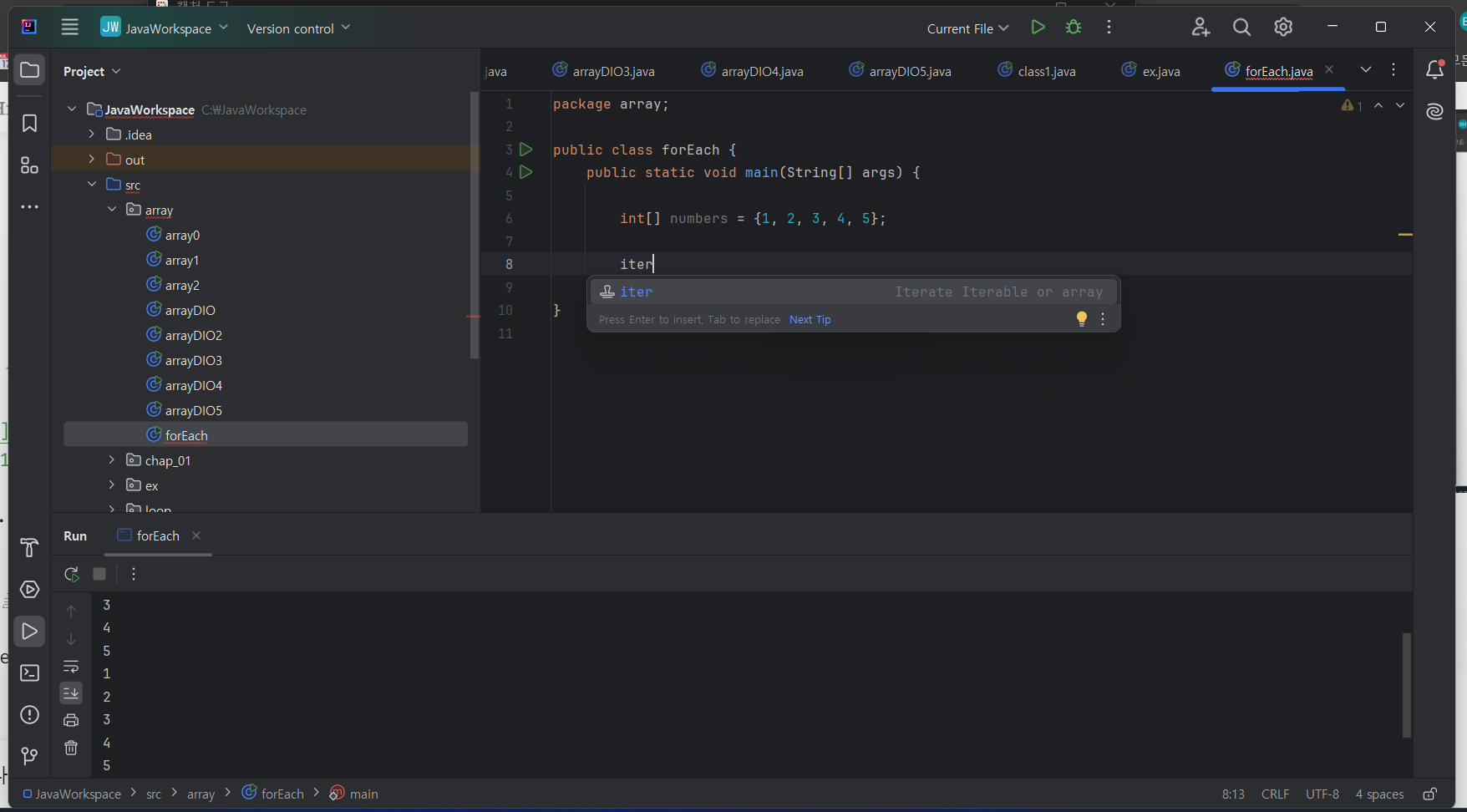Open the AI Assistant spiral icon
This screenshot has width=1467, height=812.
coord(1434,111)
